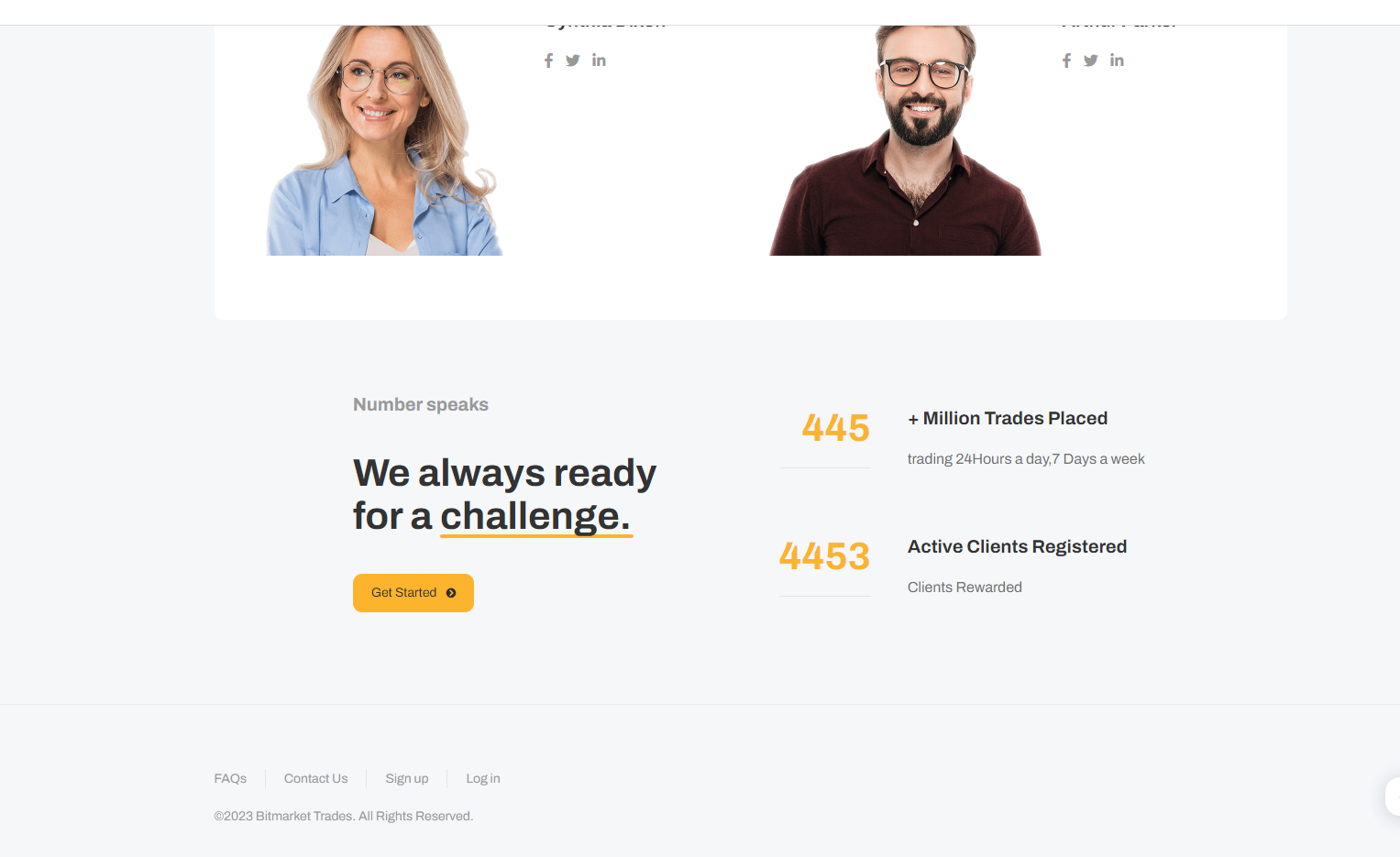This screenshot has height=857, width=1400.
Task: Open the bearded man's LinkedIn icon
Action: [x=1117, y=60]
